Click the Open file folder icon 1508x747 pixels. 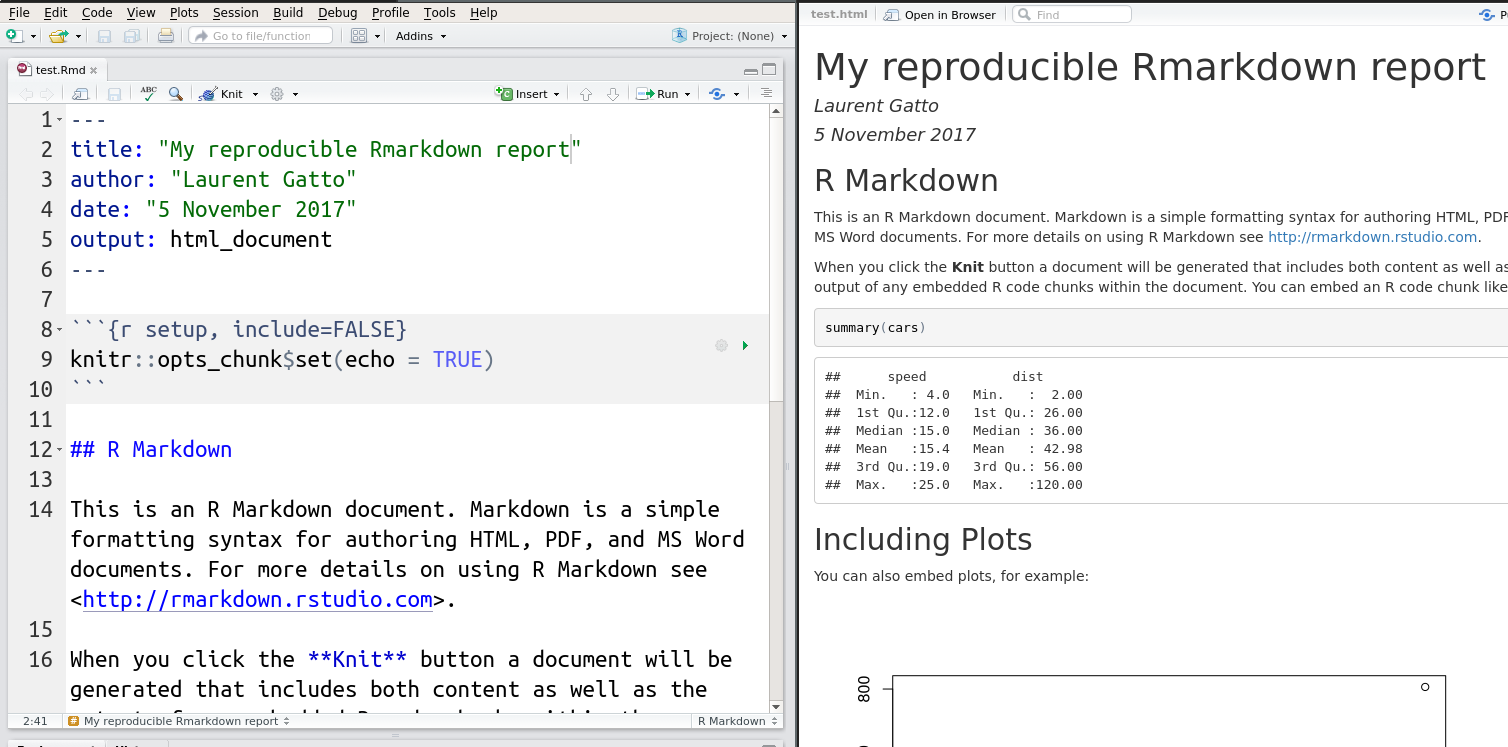point(58,36)
